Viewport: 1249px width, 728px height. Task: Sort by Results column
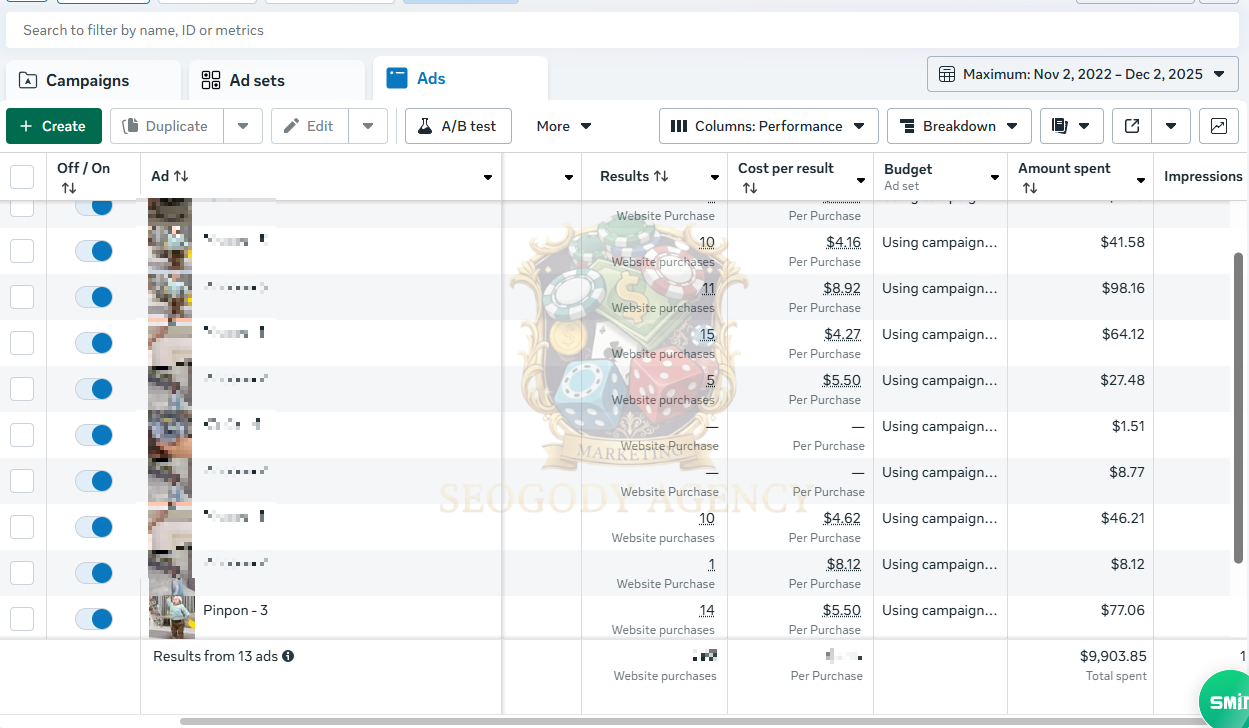click(661, 176)
